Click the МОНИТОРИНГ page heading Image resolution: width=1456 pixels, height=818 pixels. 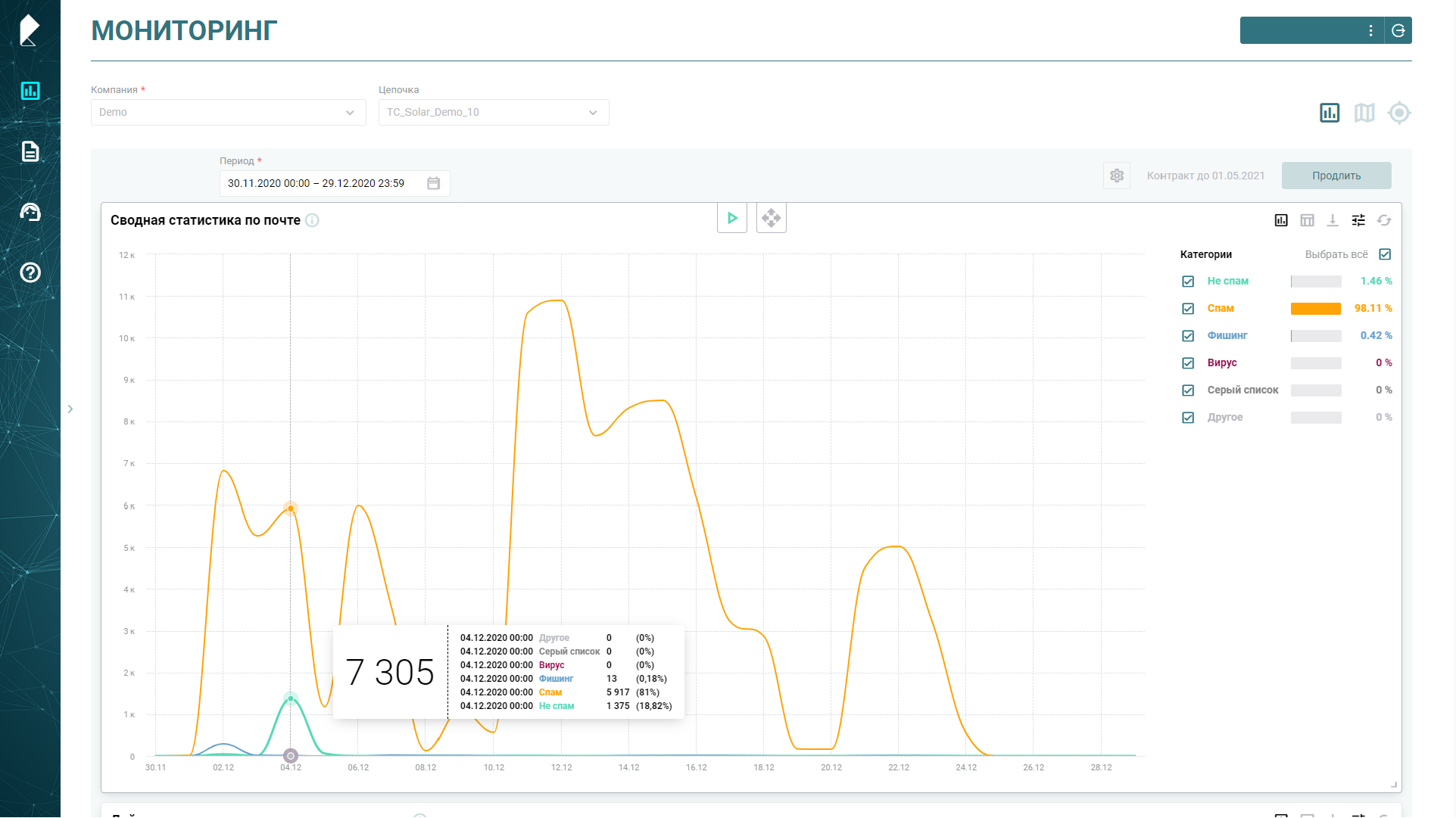(x=184, y=31)
